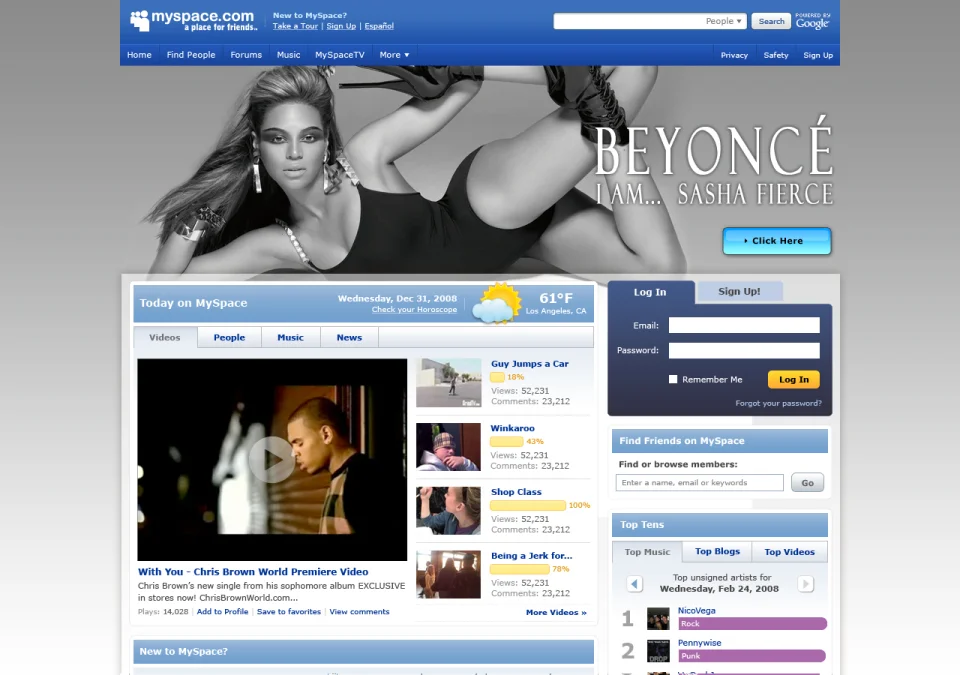
Task: Open the Privacy link in navigation bar
Action: pyautogui.click(x=734, y=55)
